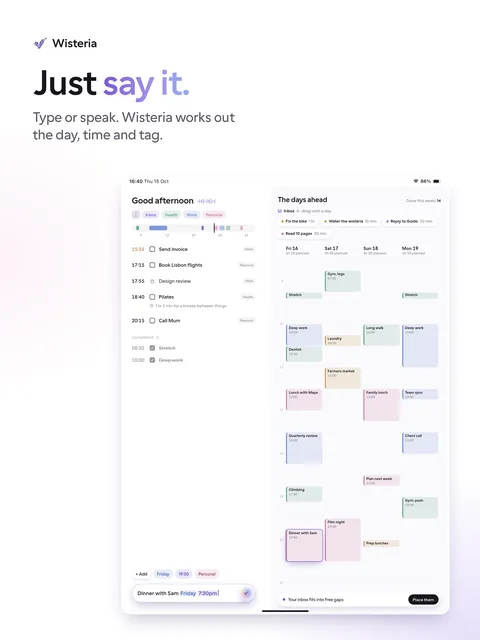Click the clock icon under Pilates
The width and height of the screenshot is (480, 640).
pyautogui.click(x=152, y=306)
